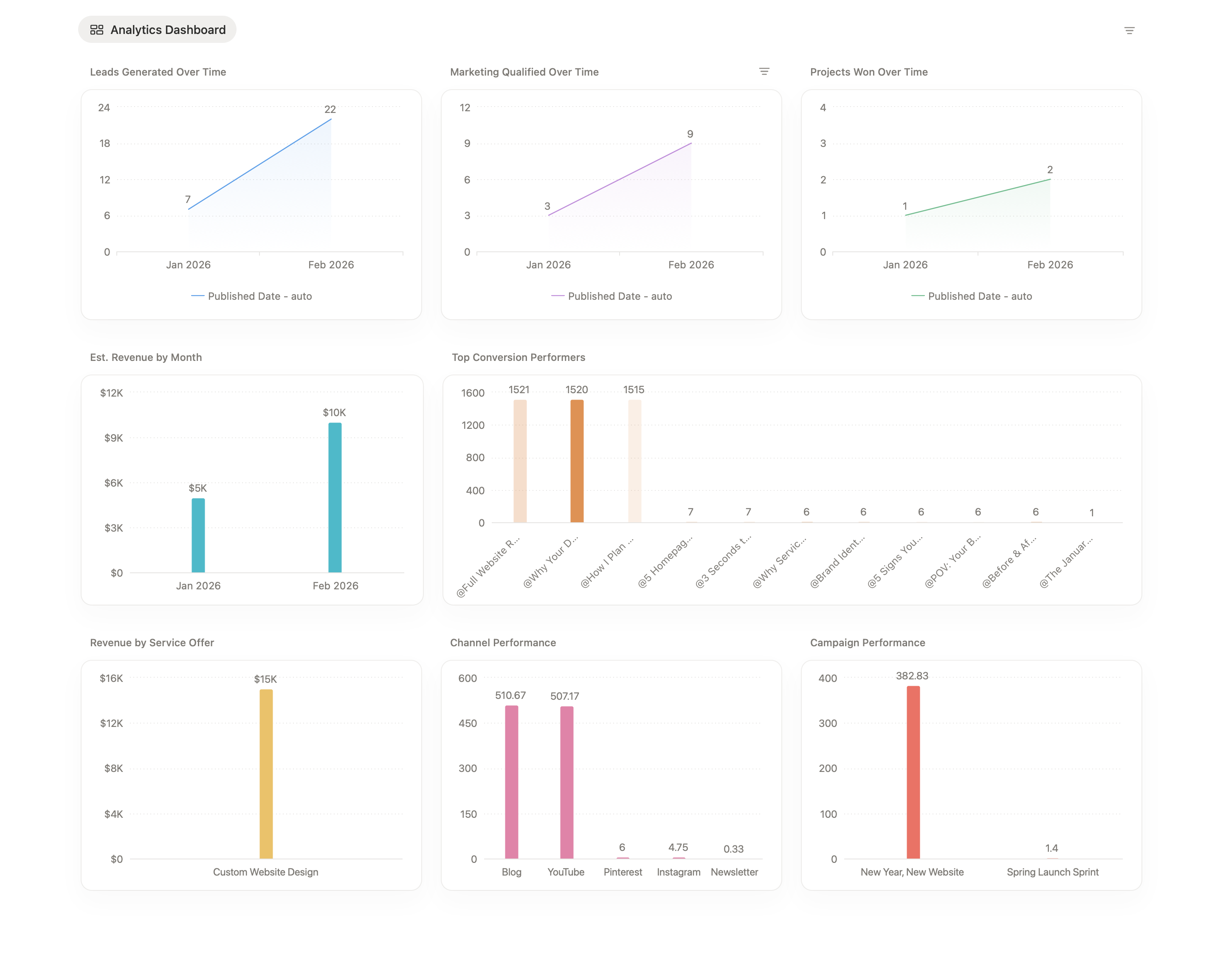Open the dashboard filter icon at top right
This screenshot has height=980, width=1223.
[x=1129, y=31]
